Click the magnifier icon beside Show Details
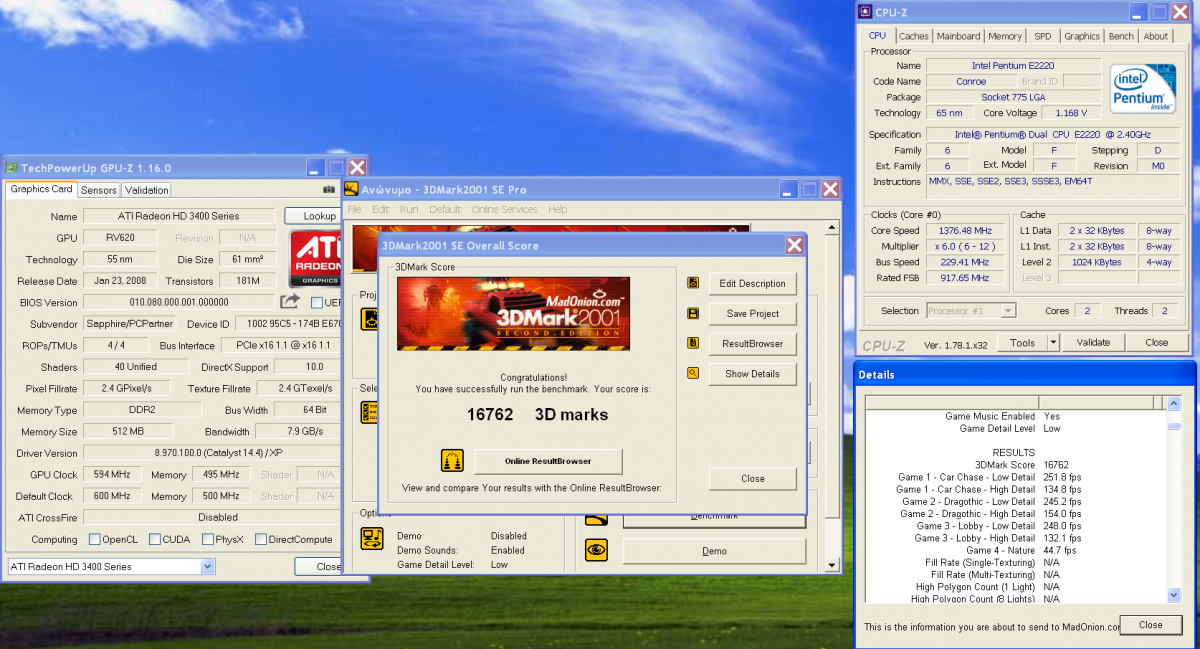The image size is (1200, 649). click(693, 373)
